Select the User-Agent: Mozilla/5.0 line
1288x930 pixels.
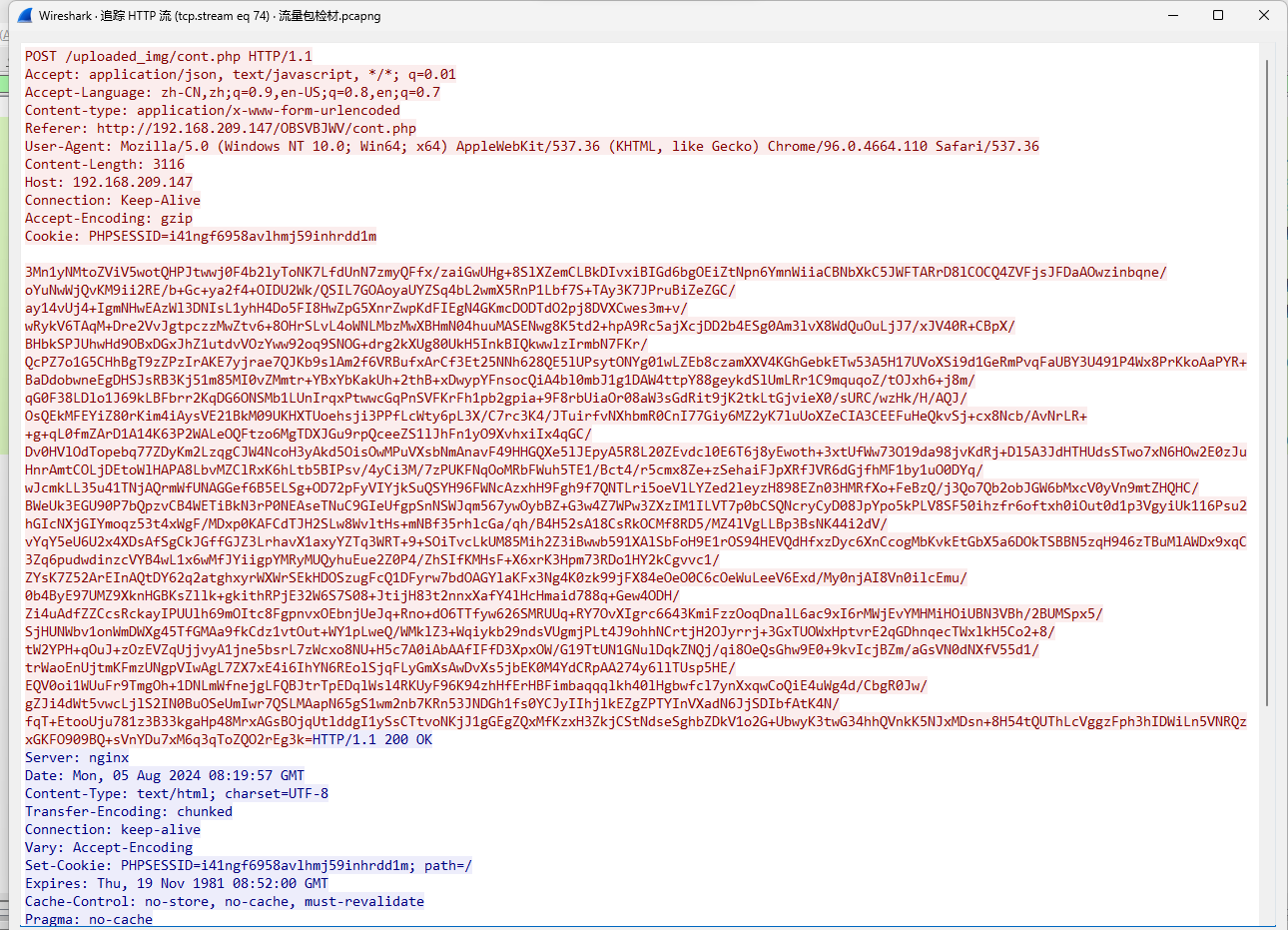tap(532, 146)
